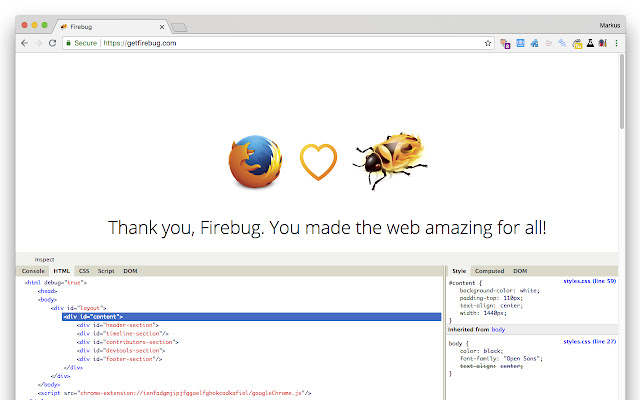This screenshot has width=640, height=400.
Task: Select the div id="timeline-section" node
Action: pyautogui.click(x=122, y=334)
